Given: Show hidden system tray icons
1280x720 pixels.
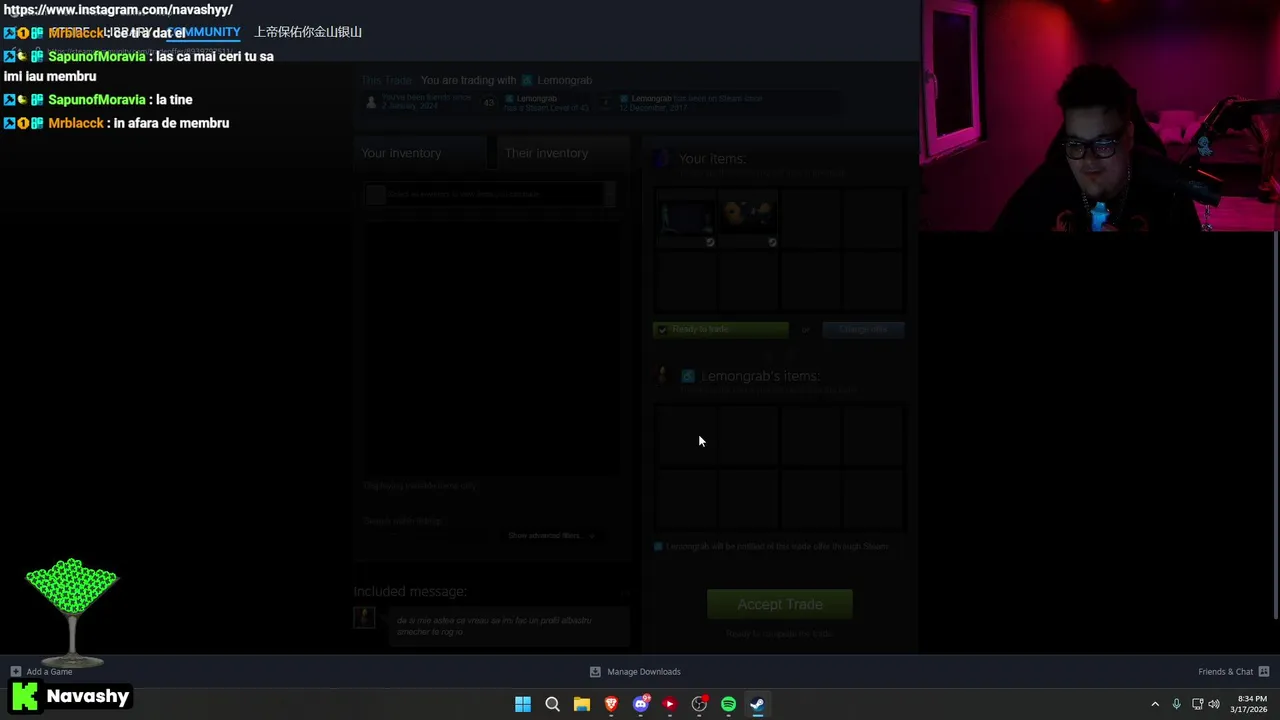Looking at the screenshot, I should coord(1155,704).
